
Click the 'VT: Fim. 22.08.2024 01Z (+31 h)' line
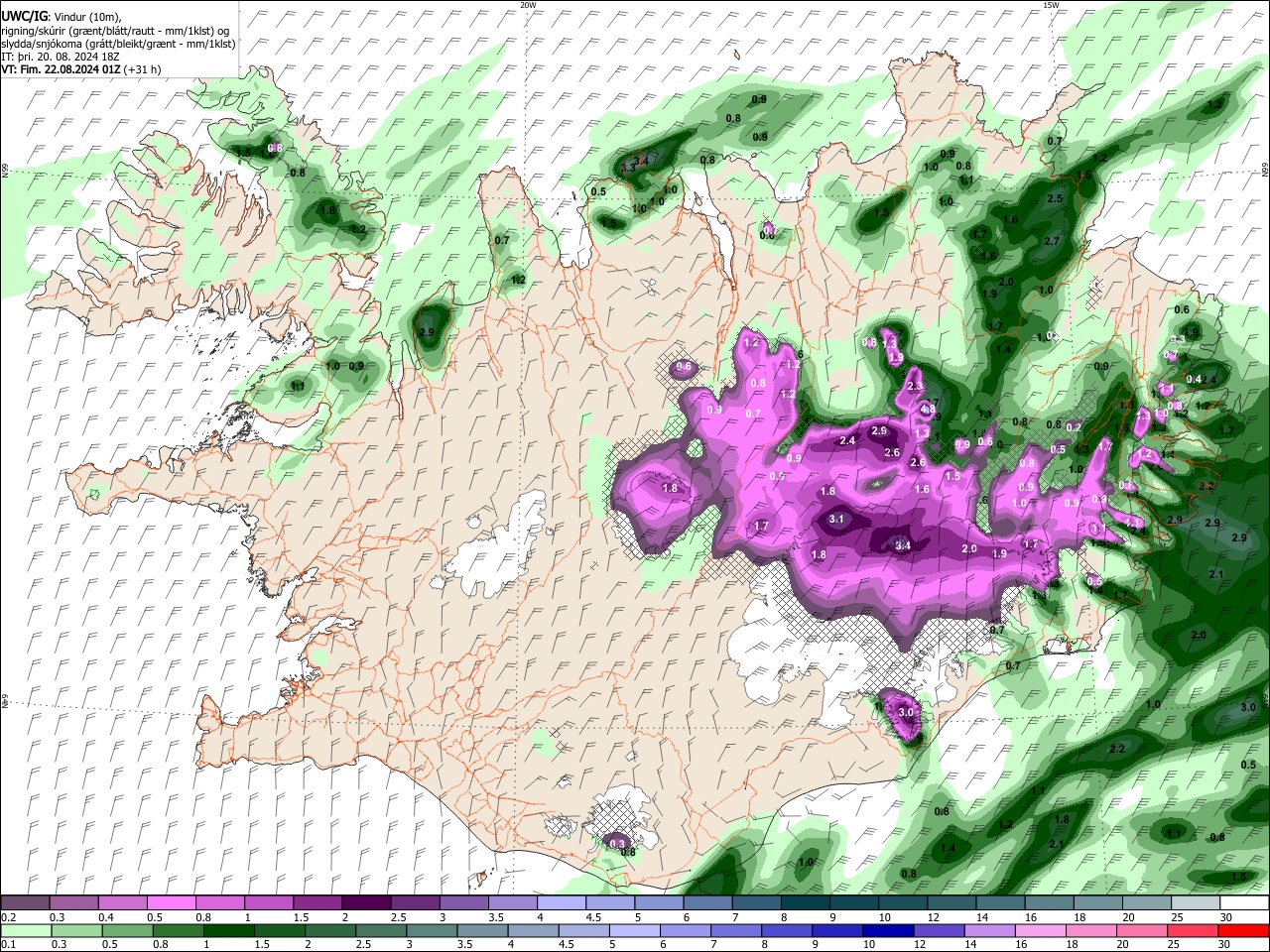coord(81,69)
